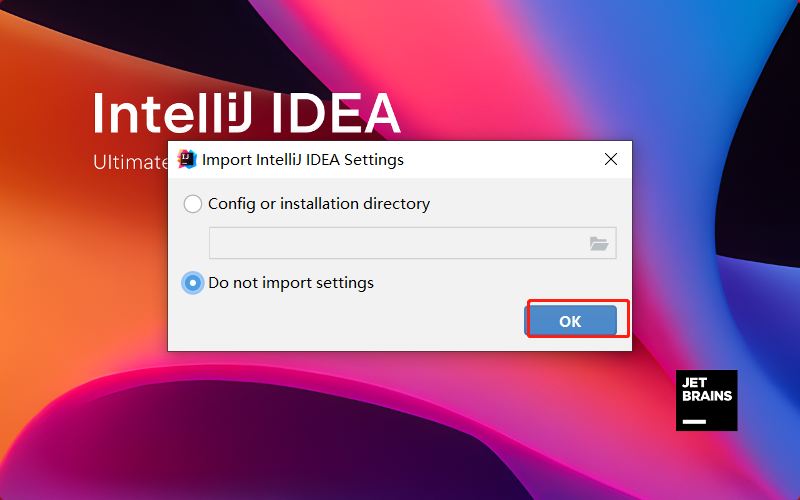Viewport: 800px width, 500px height.
Task: Select the Config or installation directory radio button
Action: point(193,204)
